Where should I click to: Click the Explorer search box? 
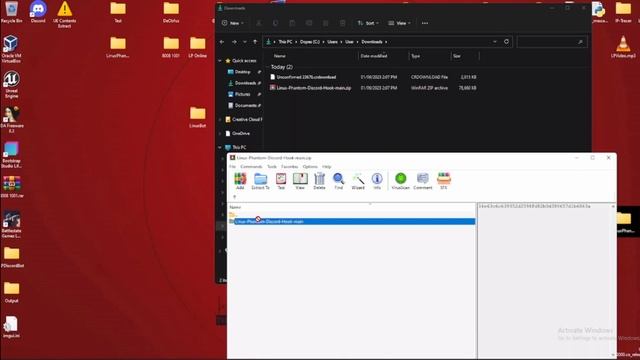551,42
